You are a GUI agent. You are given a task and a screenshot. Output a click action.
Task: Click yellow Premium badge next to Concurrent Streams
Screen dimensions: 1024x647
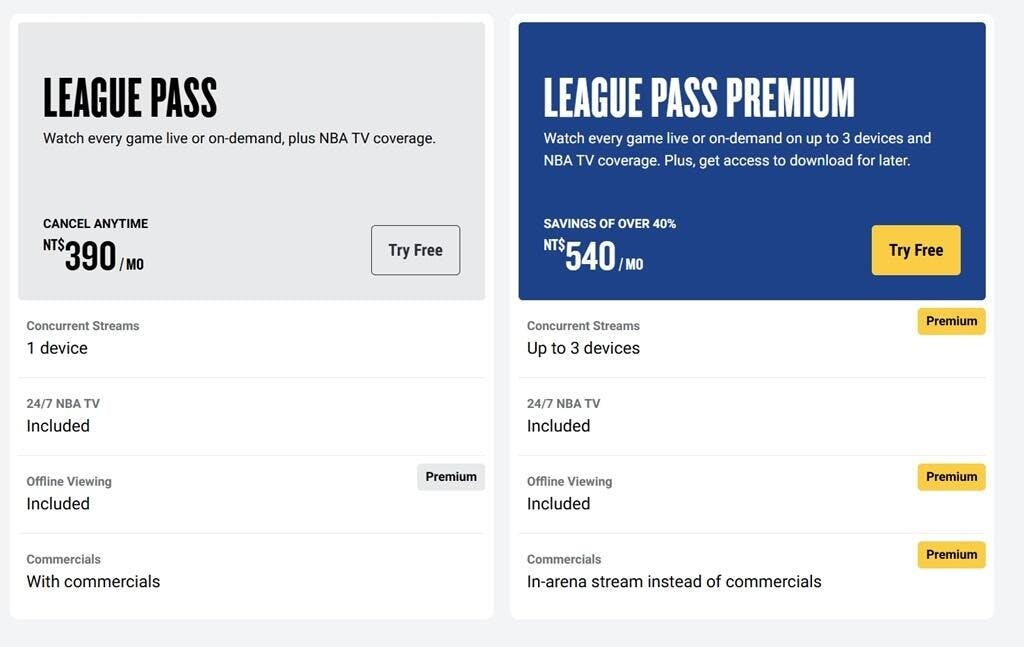click(x=951, y=321)
